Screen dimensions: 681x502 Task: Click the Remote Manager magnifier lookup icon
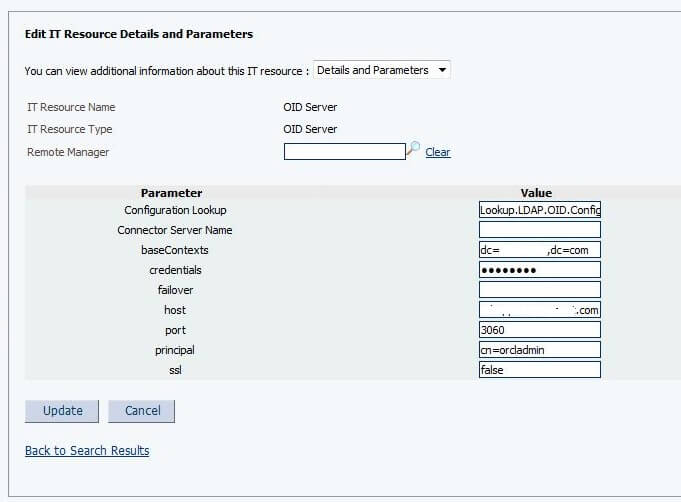[x=413, y=149]
